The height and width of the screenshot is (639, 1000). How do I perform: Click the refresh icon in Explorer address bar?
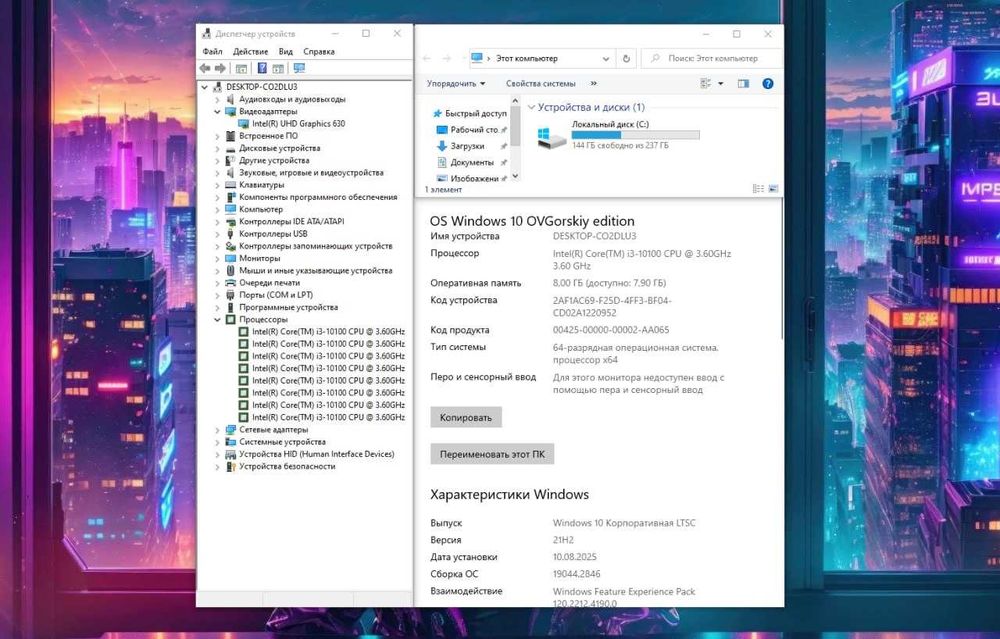tap(626, 58)
